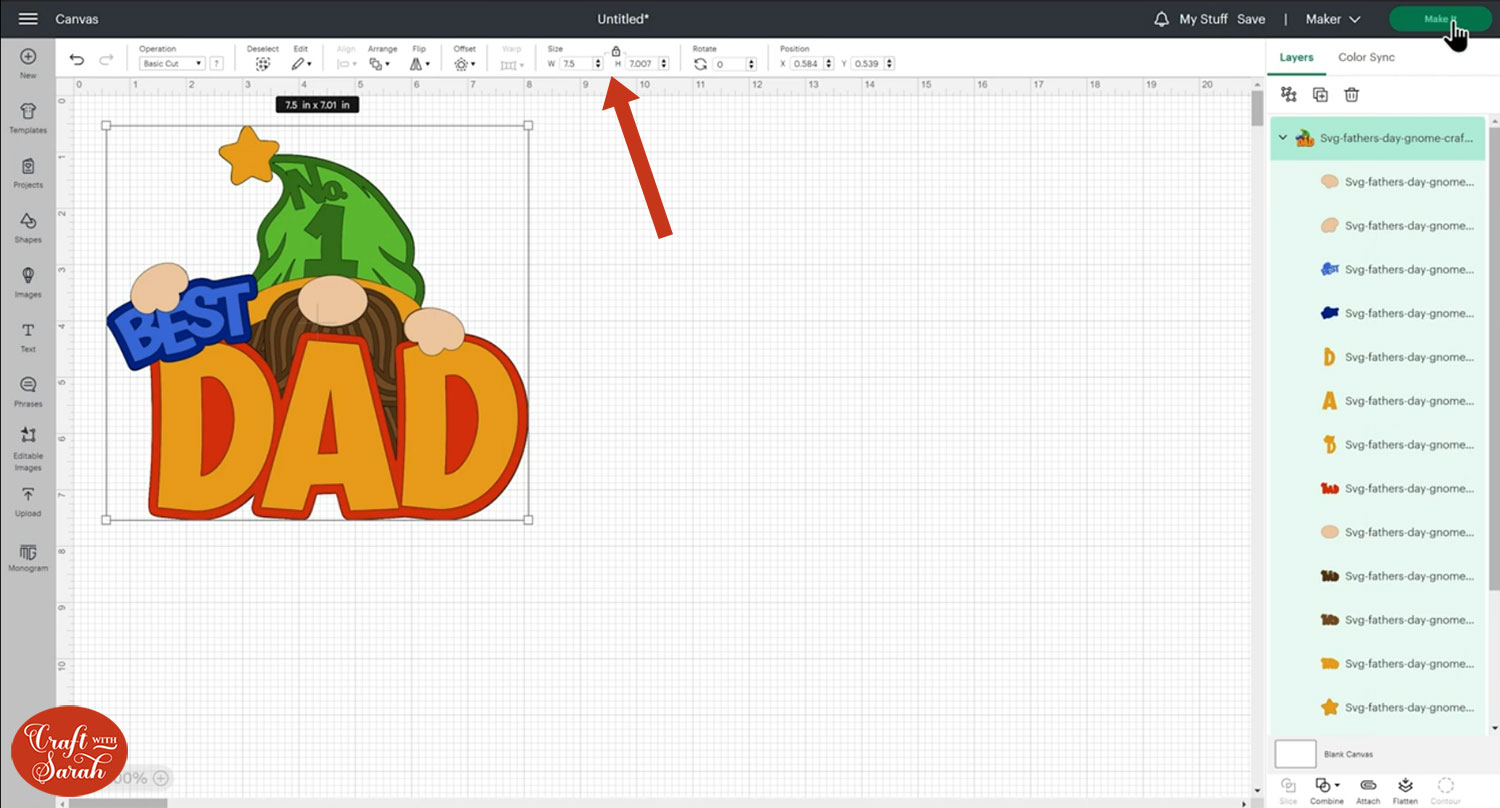This screenshot has width=1500, height=808.
Task: Click the Delete trash icon
Action: [x=1351, y=94]
